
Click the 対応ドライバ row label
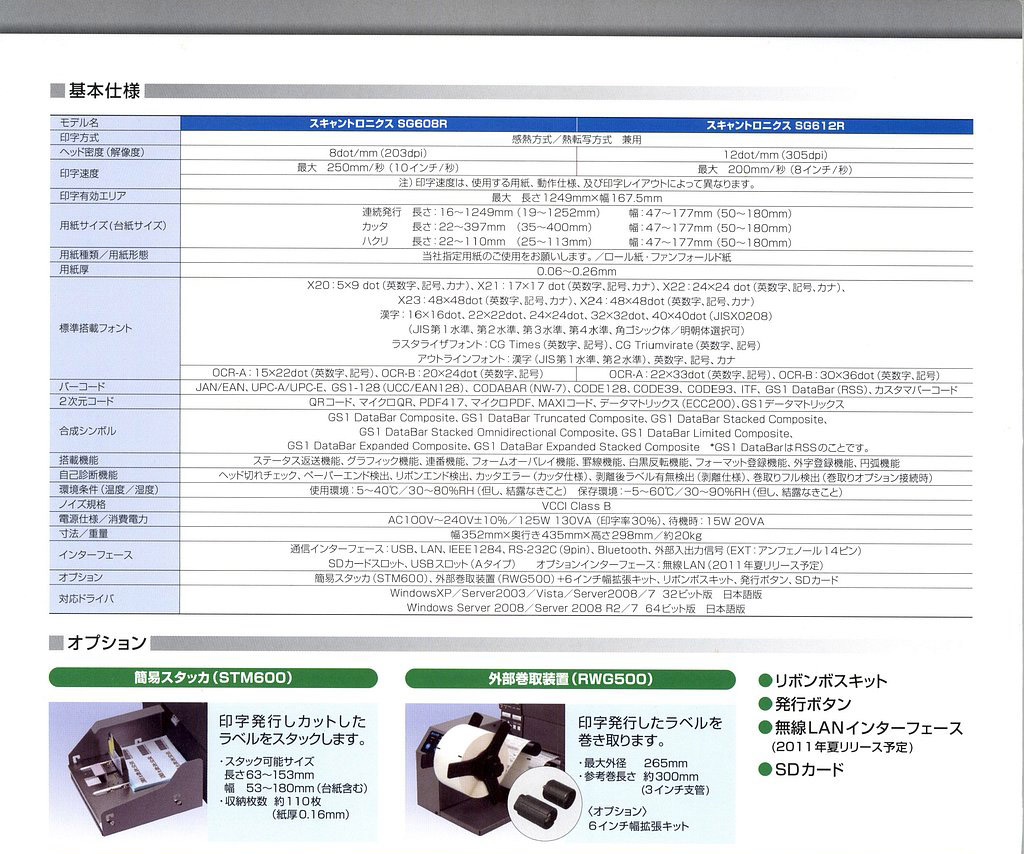(86, 598)
